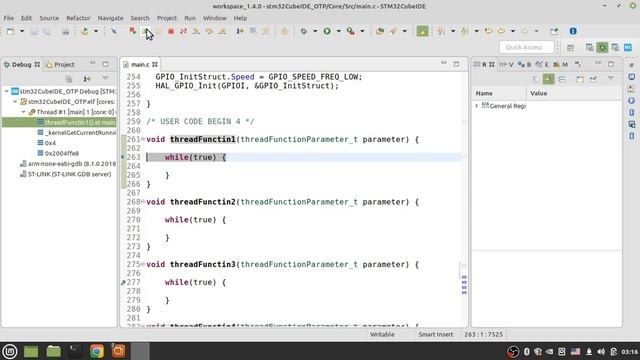Image resolution: width=640 pixels, height=360 pixels.
Task: Click the Disconnect debug icon
Action: coord(183,31)
